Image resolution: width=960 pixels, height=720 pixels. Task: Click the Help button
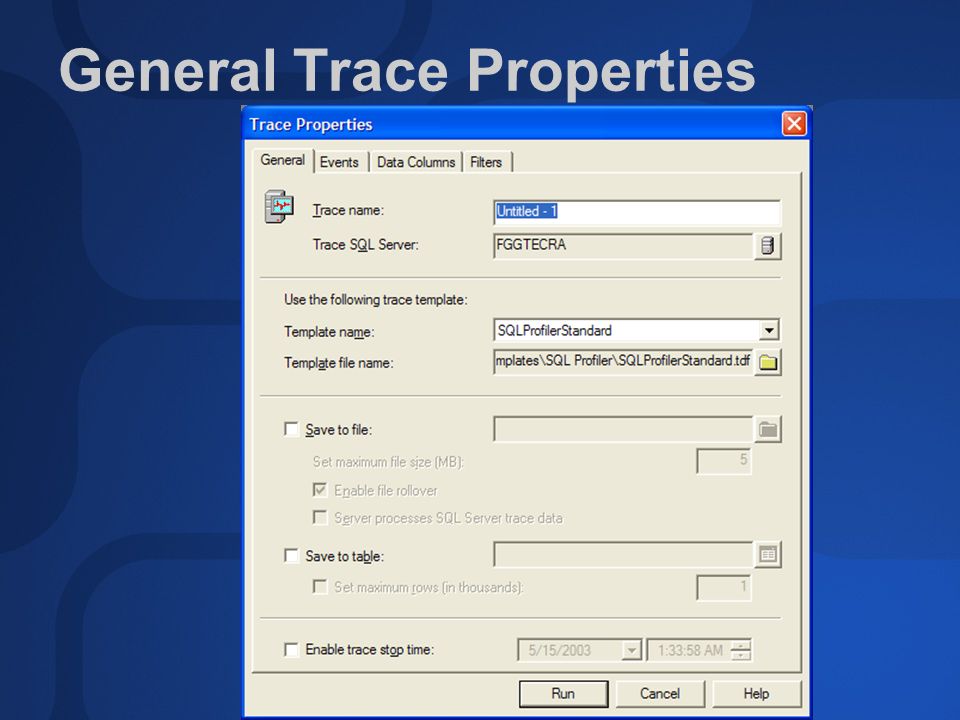(757, 694)
